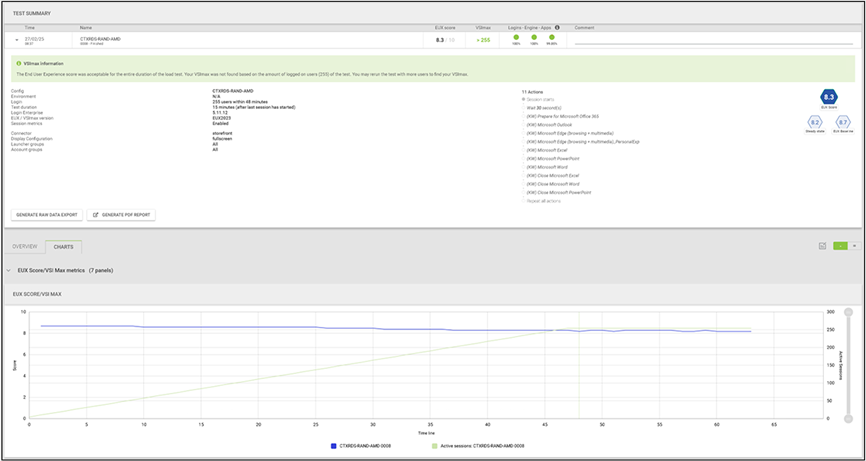866x461 pixels.
Task: Click the green Apps status indicator
Action: (552, 37)
